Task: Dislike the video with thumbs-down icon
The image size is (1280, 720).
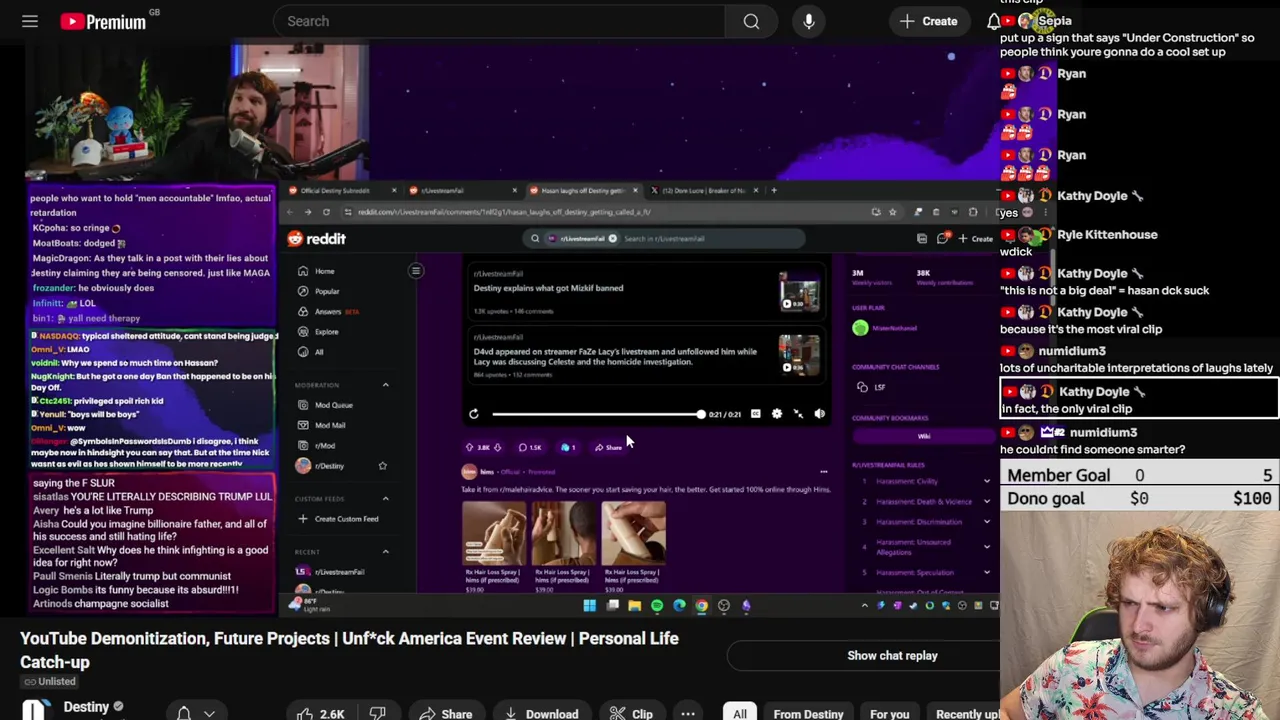Action: 378,714
